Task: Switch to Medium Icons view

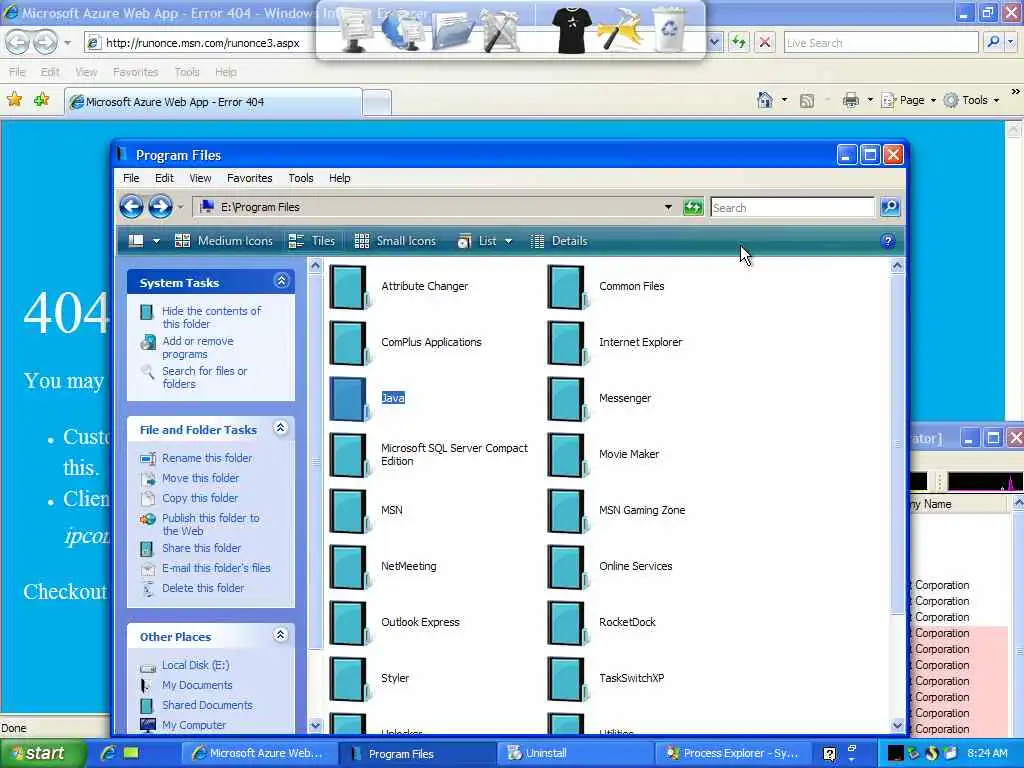Action: (x=224, y=241)
